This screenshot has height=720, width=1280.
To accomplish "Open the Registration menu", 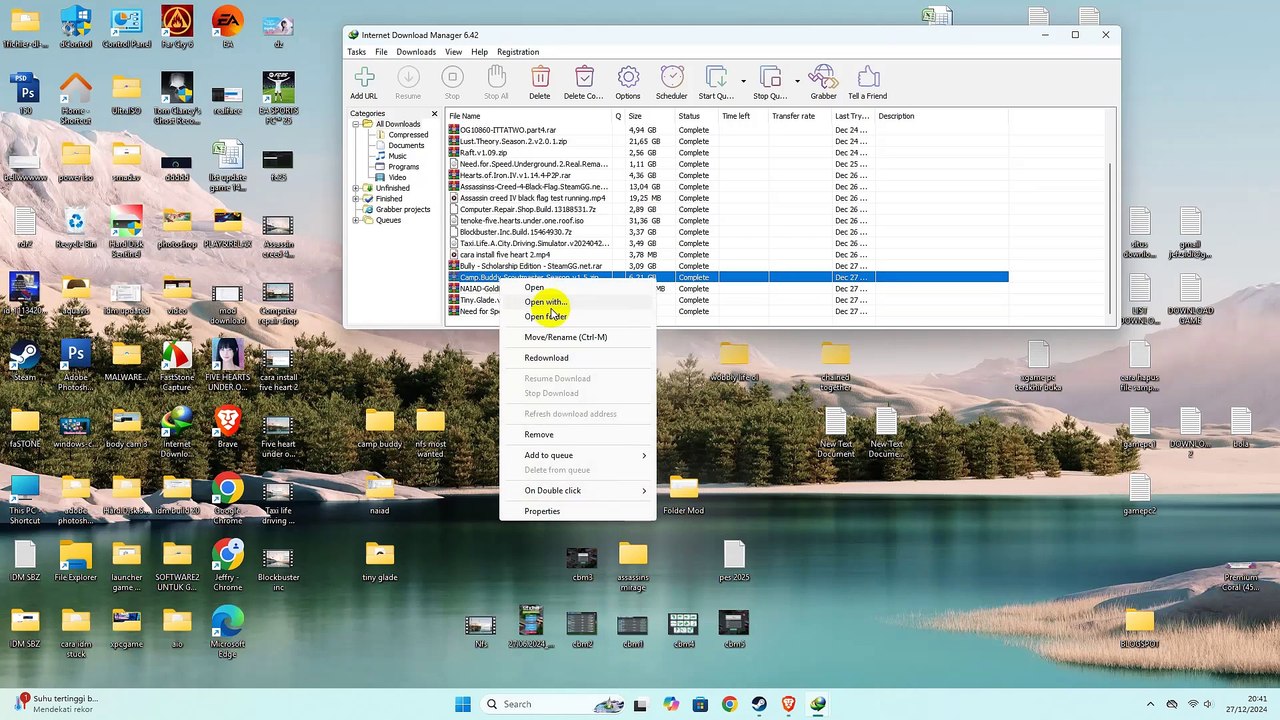I will pyautogui.click(x=518, y=52).
